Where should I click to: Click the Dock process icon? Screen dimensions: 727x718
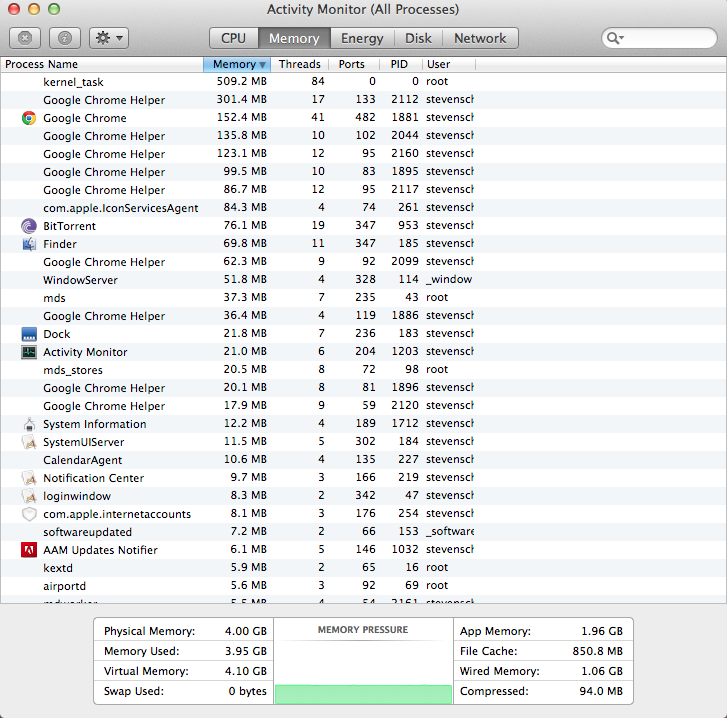(x=29, y=334)
